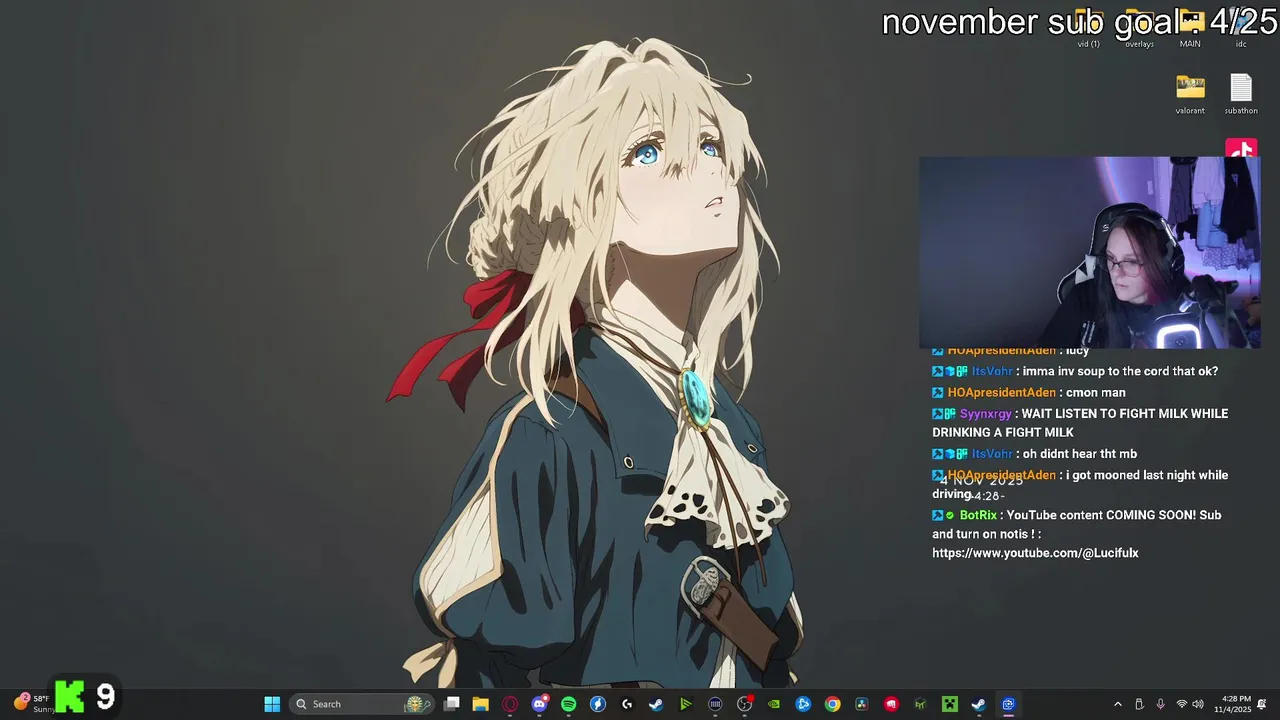The image size is (1280, 720).
Task: Open the Steam icon right of Minecraft
Action: click(x=979, y=704)
